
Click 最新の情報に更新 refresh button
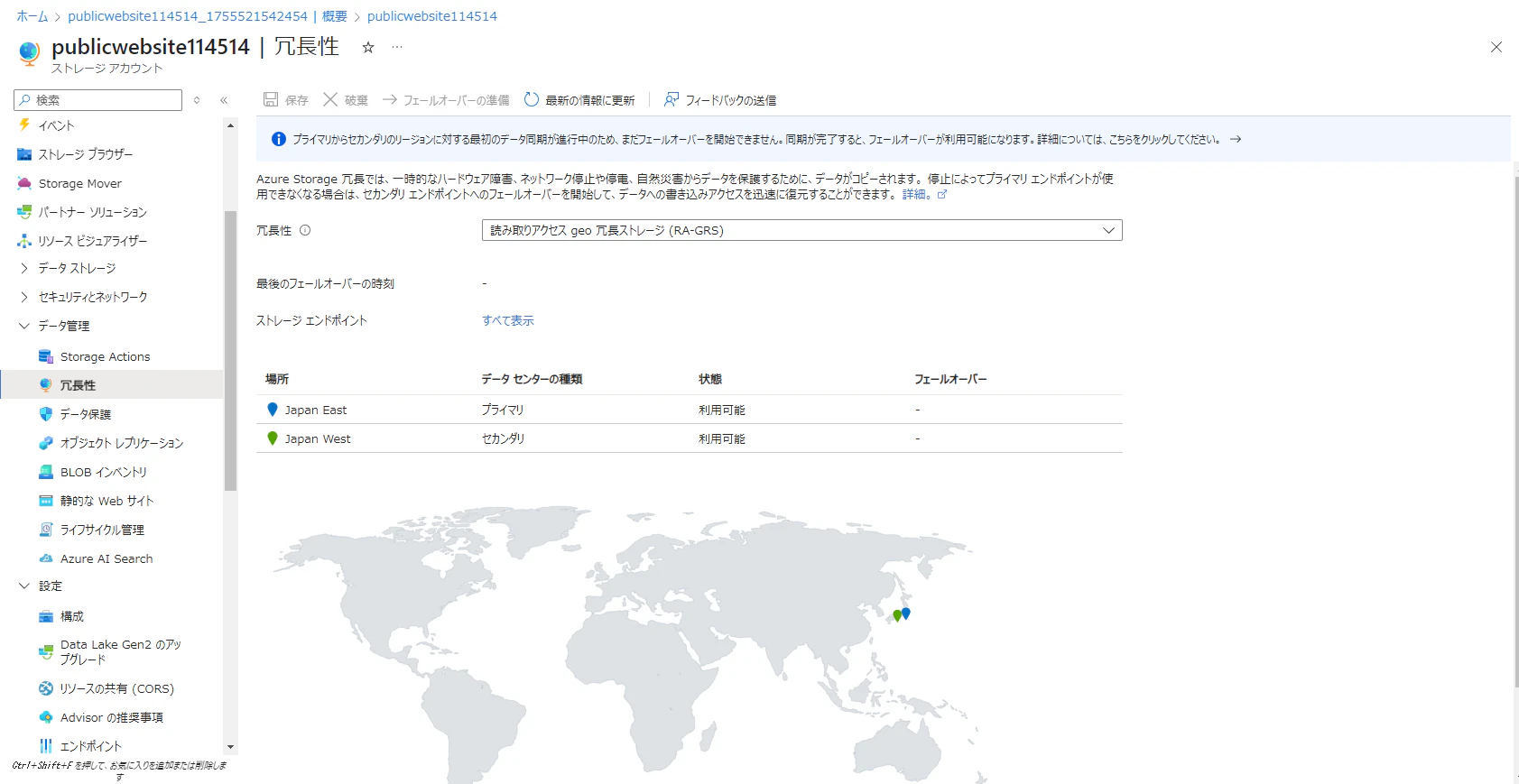pos(579,100)
